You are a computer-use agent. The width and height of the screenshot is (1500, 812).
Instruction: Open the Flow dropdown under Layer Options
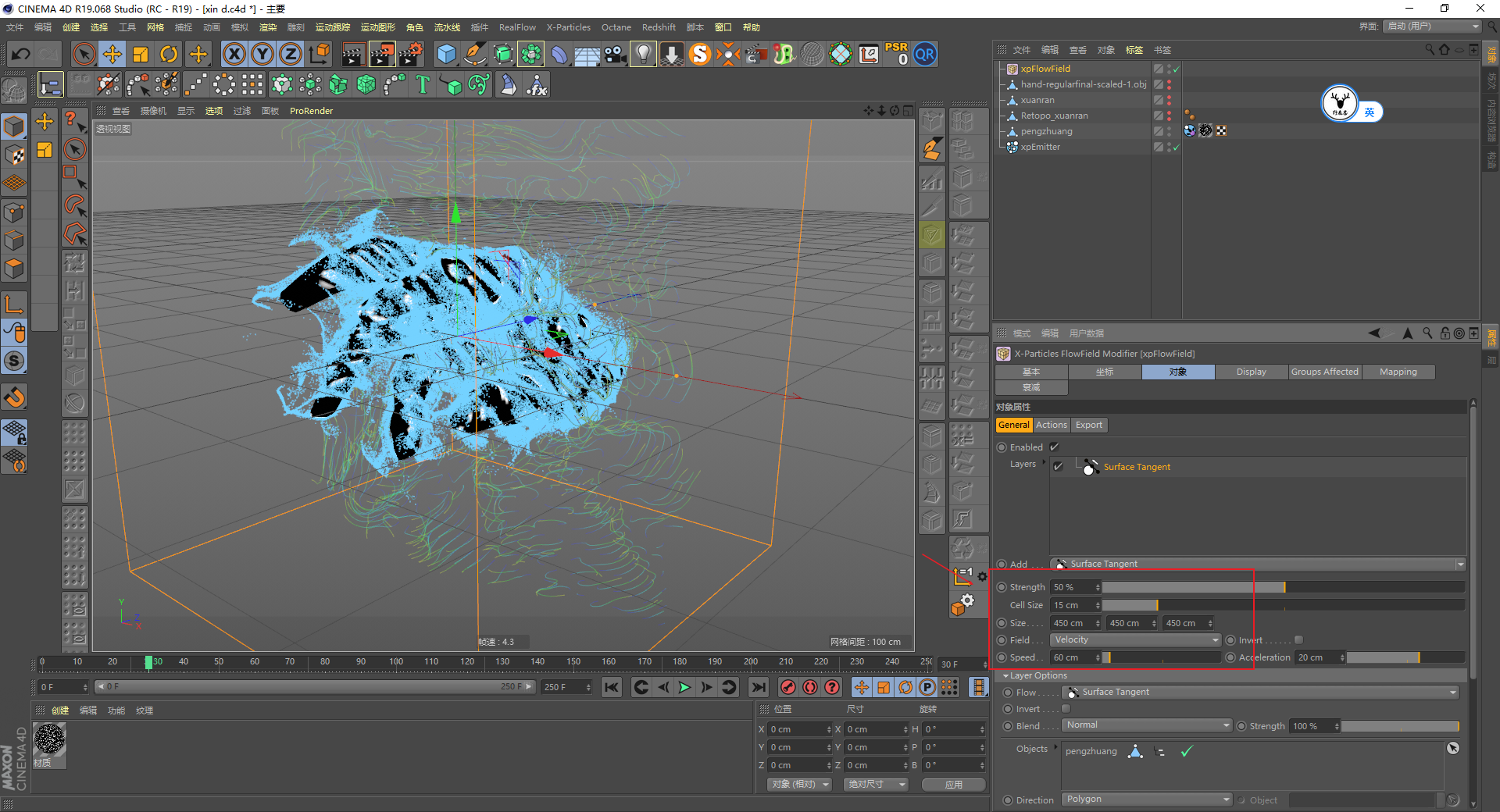coord(1260,693)
